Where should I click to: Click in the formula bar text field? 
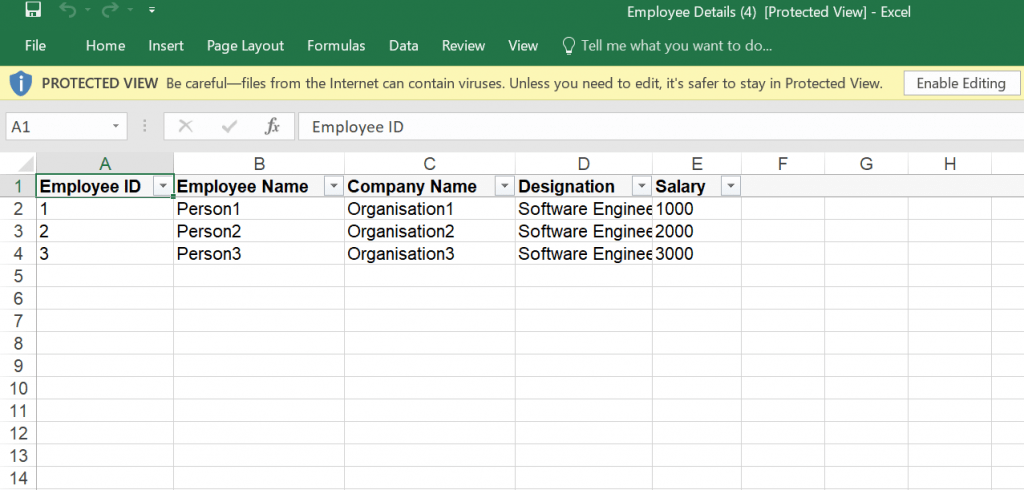tap(661, 126)
